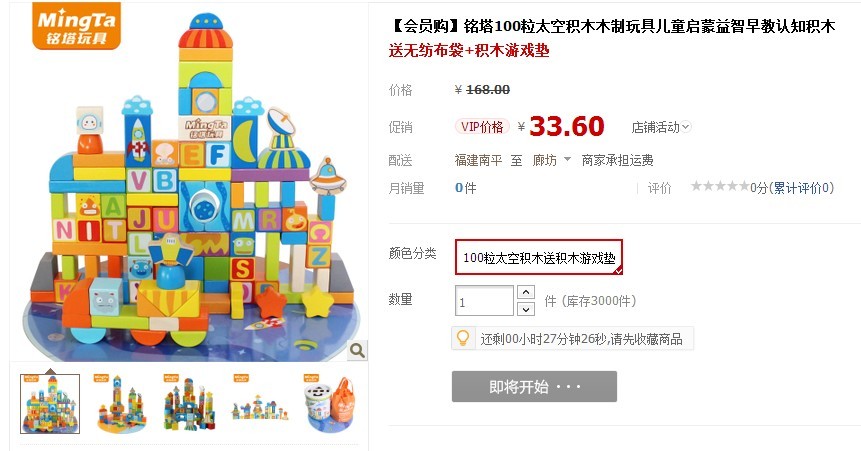
Task: Click the star rating icons
Action: pyautogui.click(x=720, y=187)
